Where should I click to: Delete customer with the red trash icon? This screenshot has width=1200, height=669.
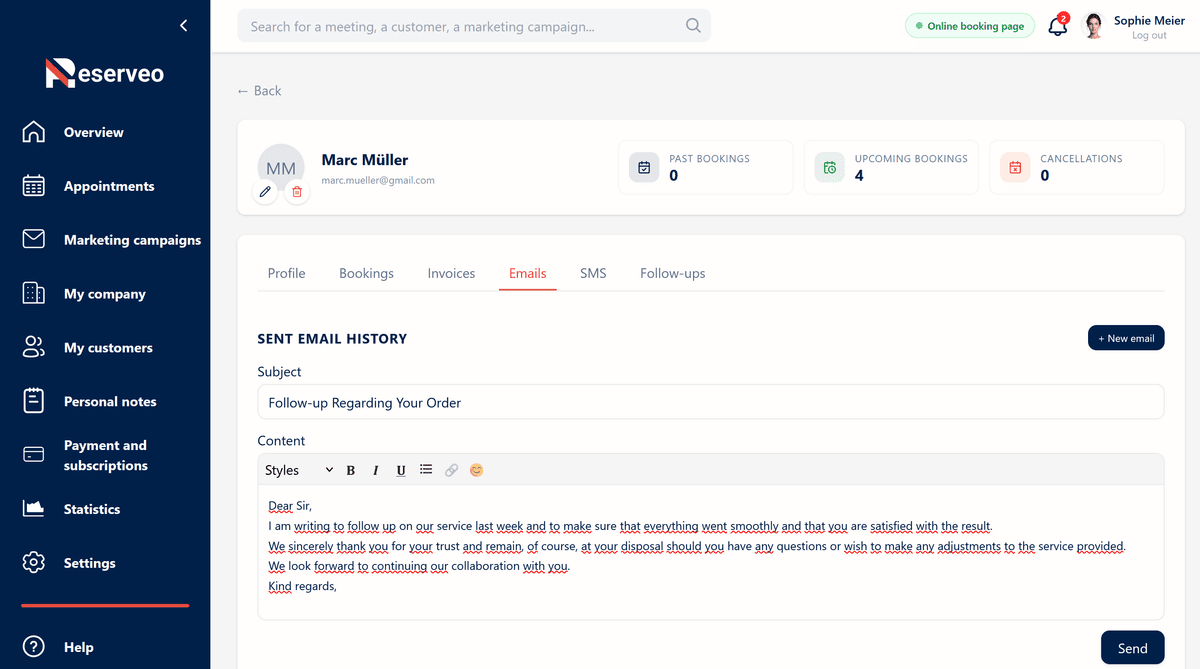point(297,191)
